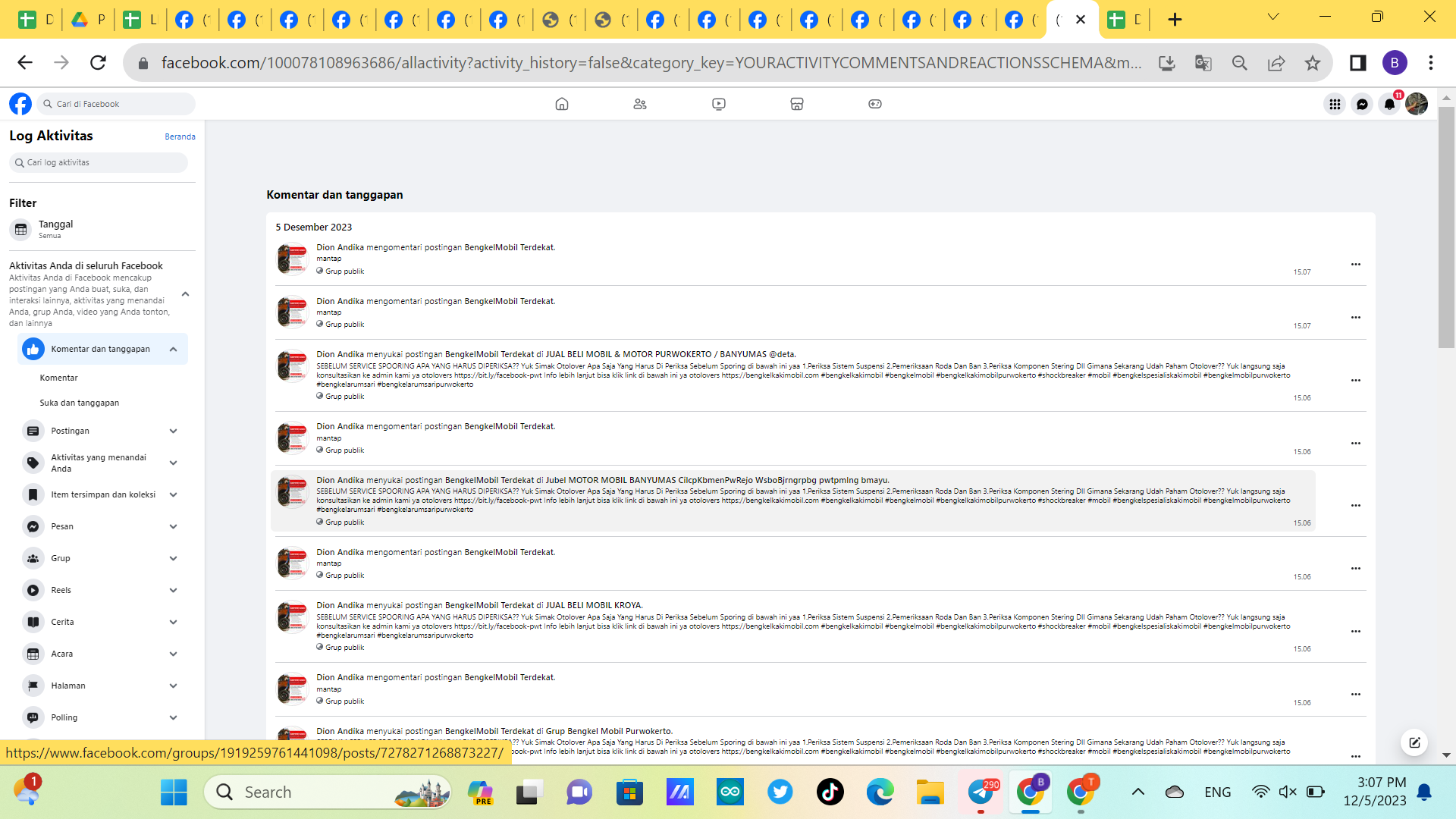Viewport: 1456px width, 819px height.
Task: Click the Beranda link
Action: click(180, 136)
